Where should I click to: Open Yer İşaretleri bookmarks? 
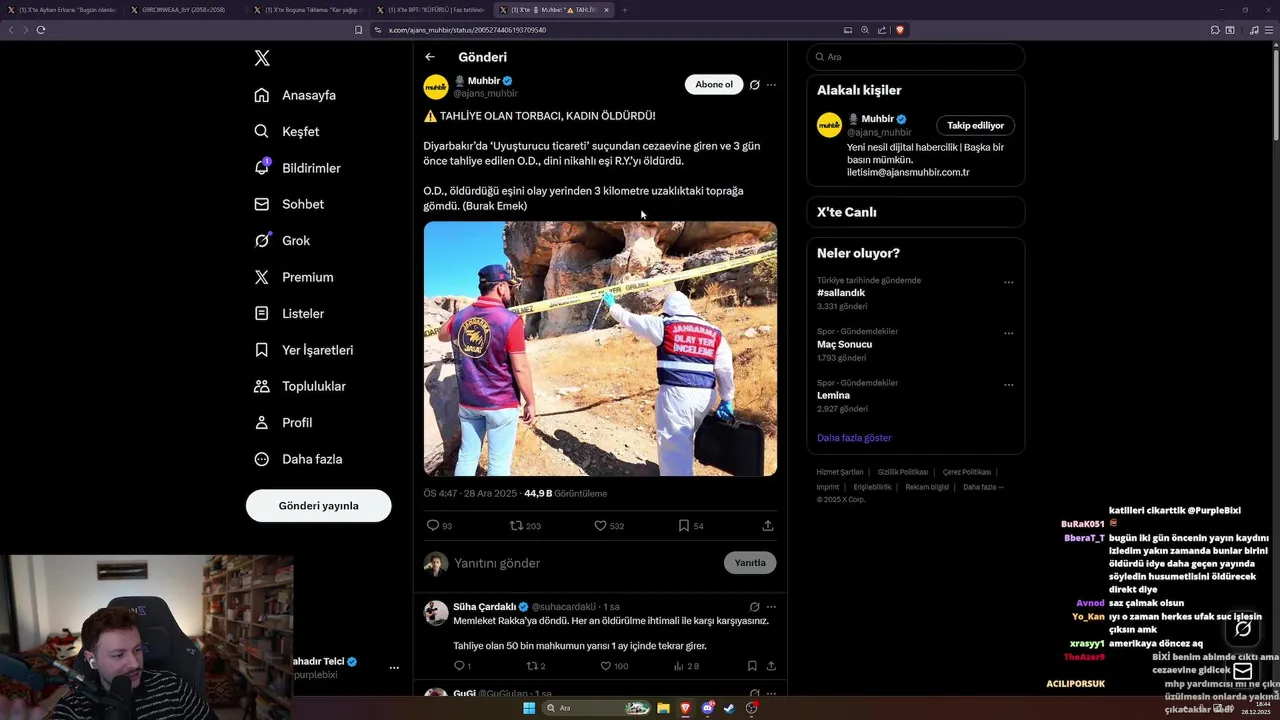(x=304, y=350)
